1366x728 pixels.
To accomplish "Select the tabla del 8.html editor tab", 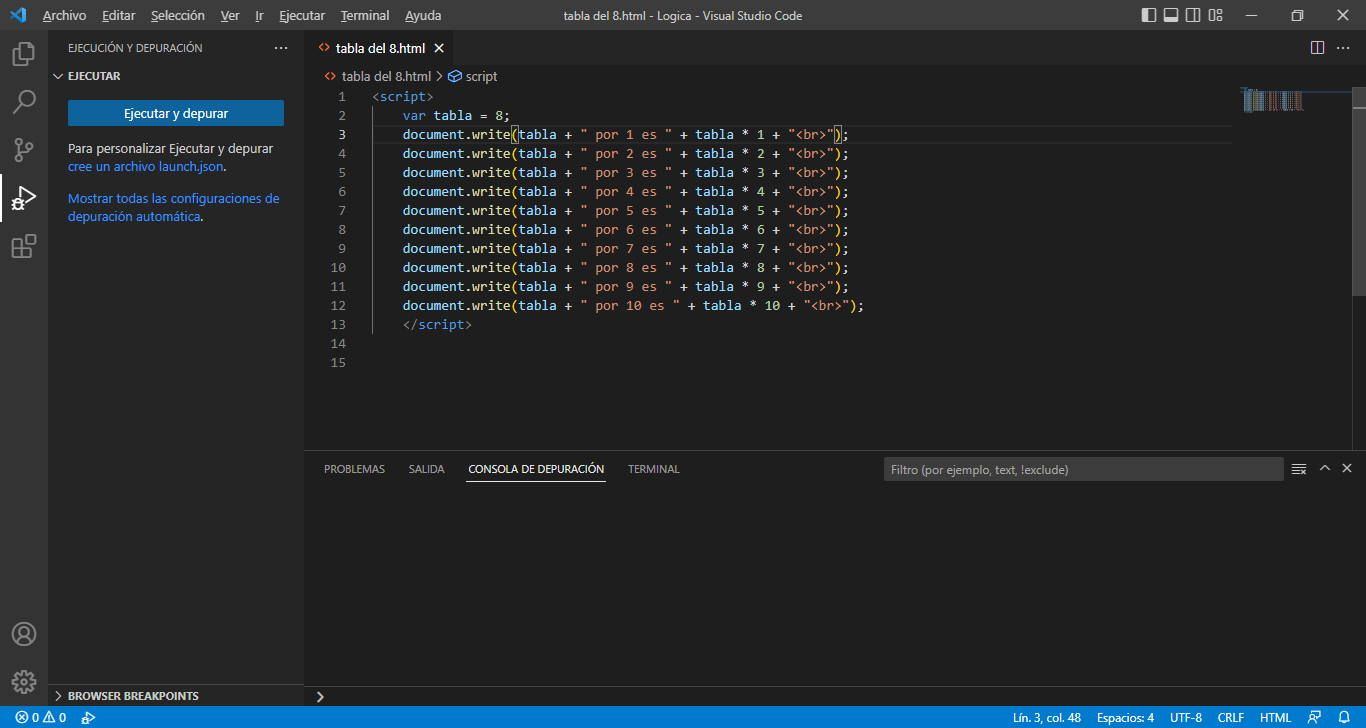I will pos(380,48).
